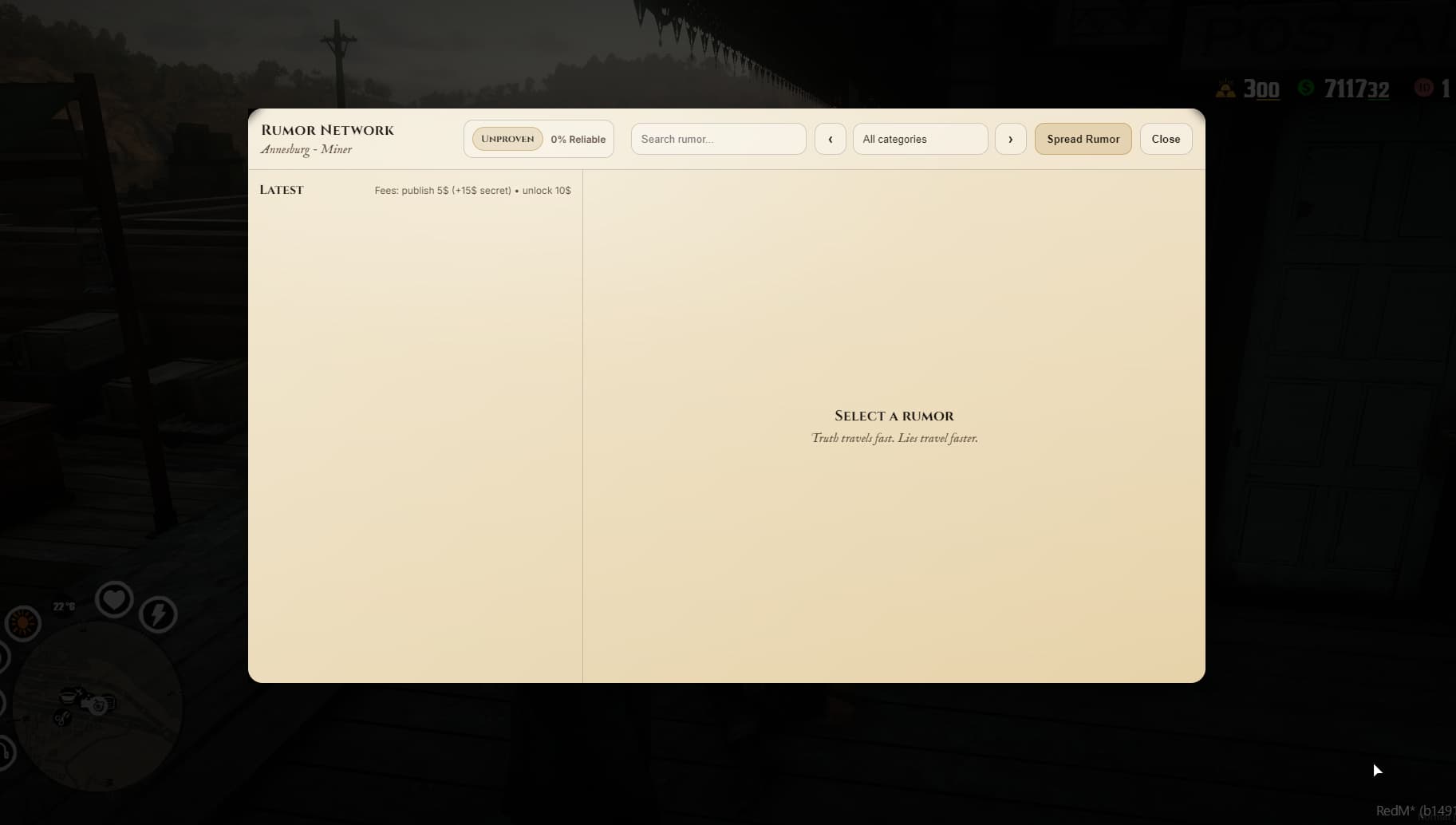
Task: Click the green dollar money icon
Action: pyautogui.click(x=1306, y=88)
